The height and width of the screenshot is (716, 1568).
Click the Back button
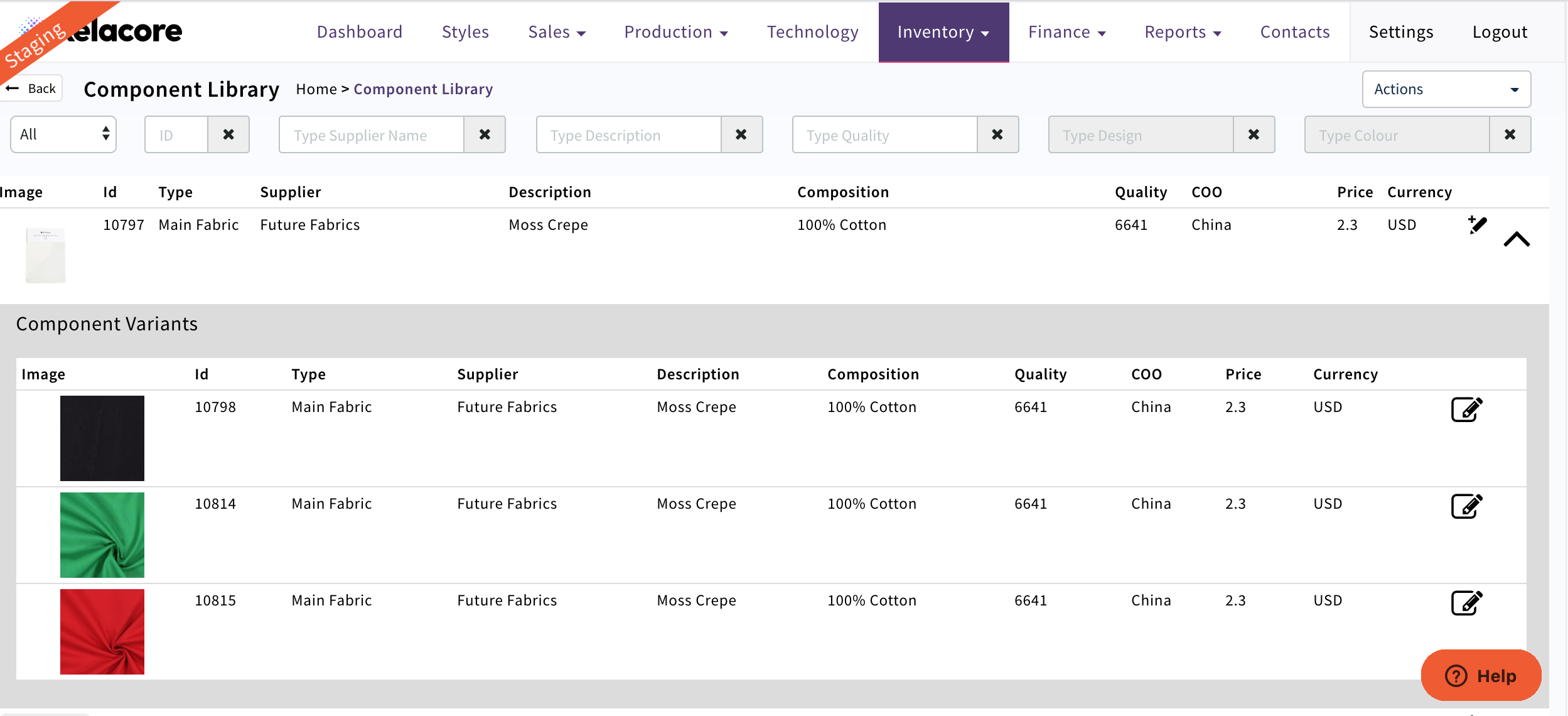coord(33,89)
